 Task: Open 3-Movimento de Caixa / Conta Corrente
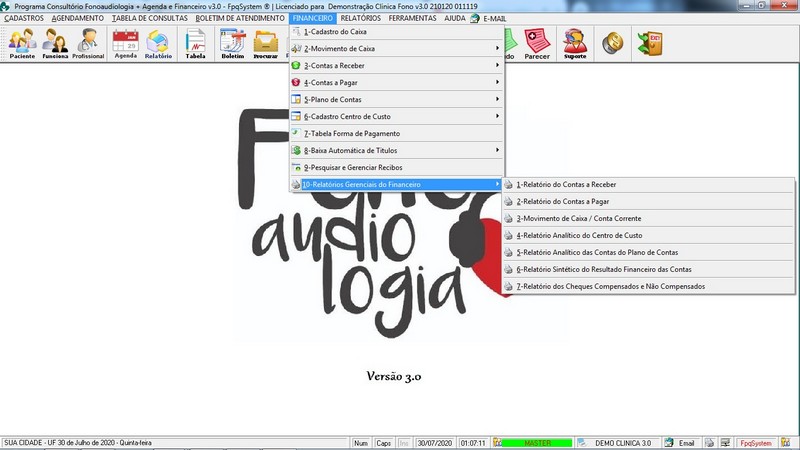(x=648, y=218)
